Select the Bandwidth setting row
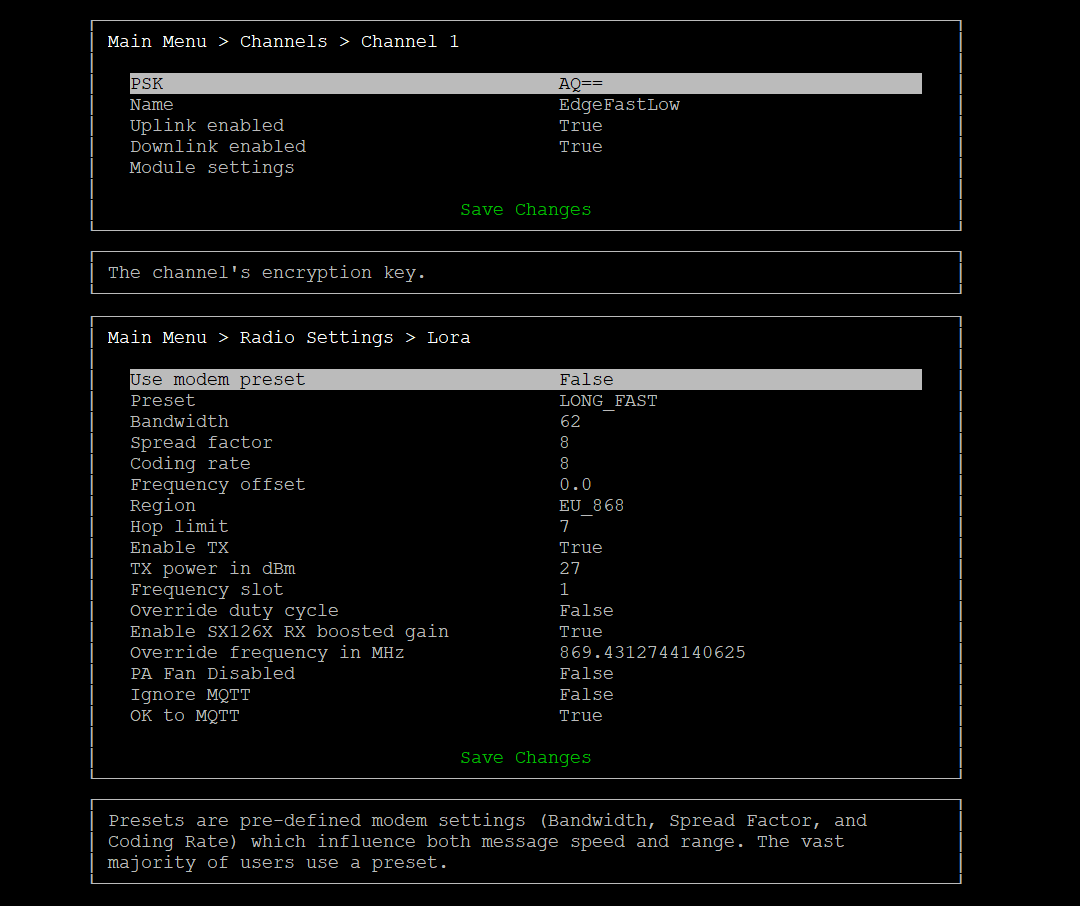The width and height of the screenshot is (1080, 906). [525, 422]
